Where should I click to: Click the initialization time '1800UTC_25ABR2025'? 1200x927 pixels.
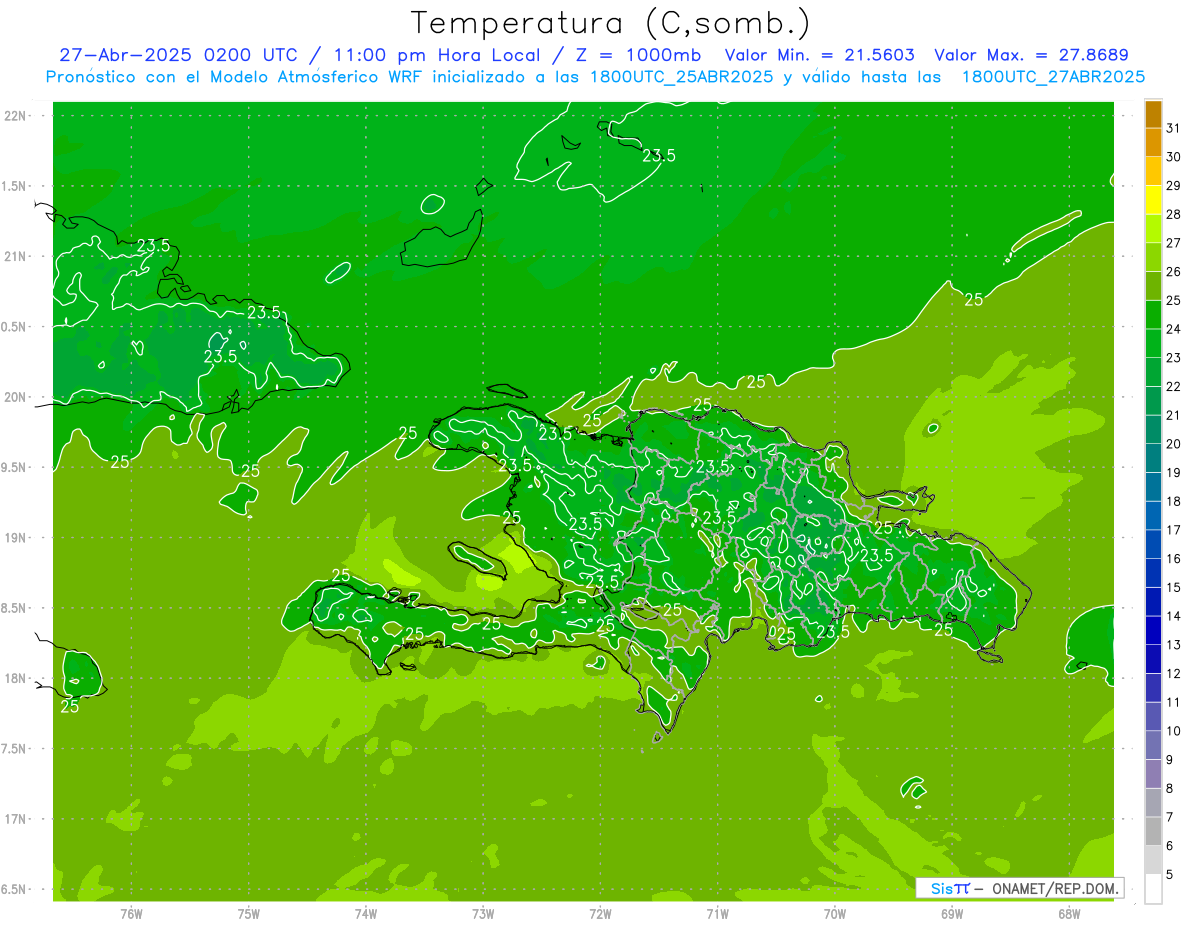[x=680, y=76]
